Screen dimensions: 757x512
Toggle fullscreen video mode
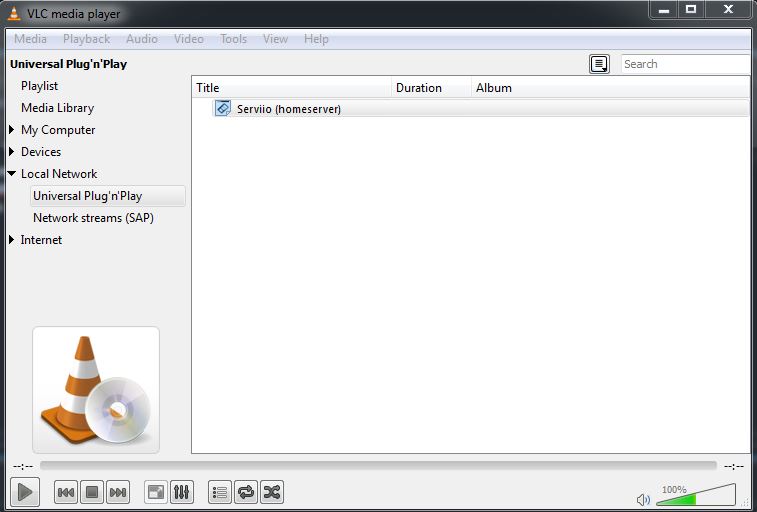(x=155, y=492)
